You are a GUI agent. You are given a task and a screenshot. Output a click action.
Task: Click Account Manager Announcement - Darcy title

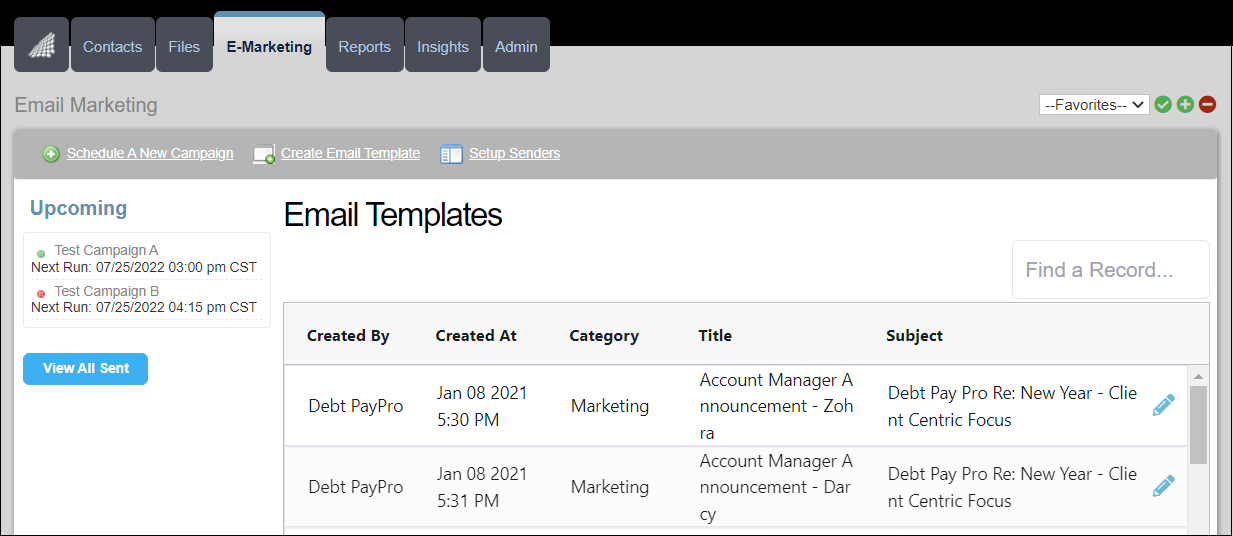[776, 487]
